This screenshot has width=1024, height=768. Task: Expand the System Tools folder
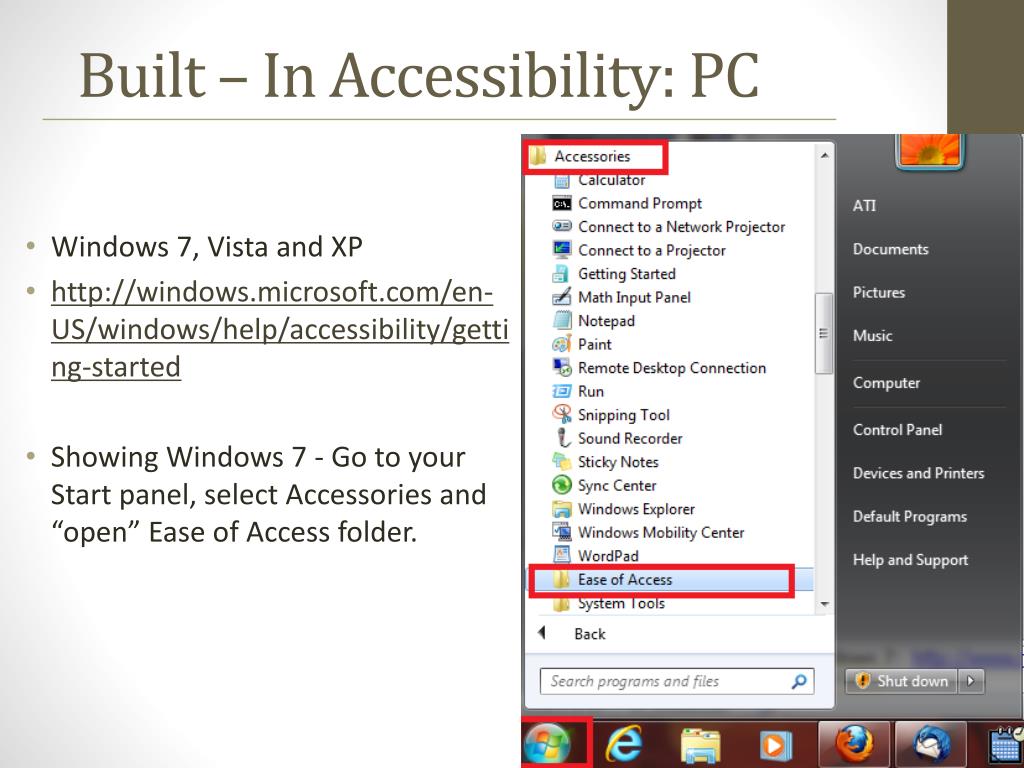pos(608,604)
